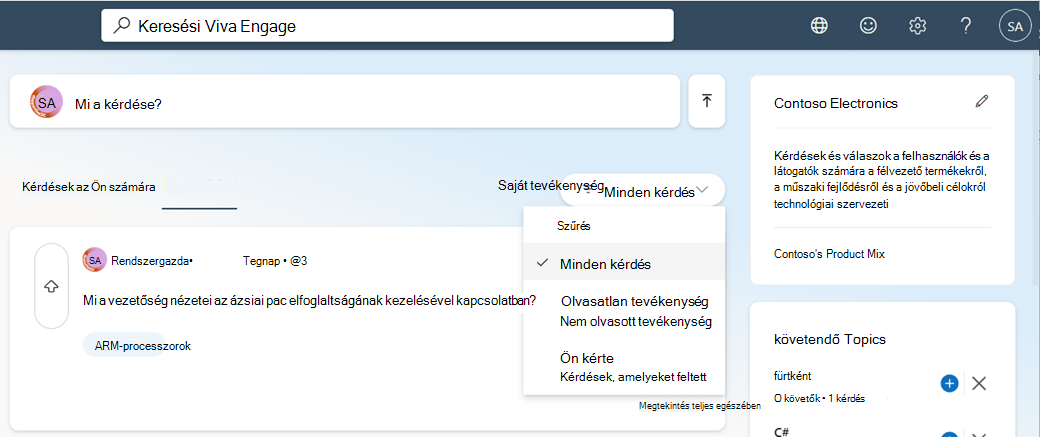Open Contoso's Product Mix link

[829, 253]
